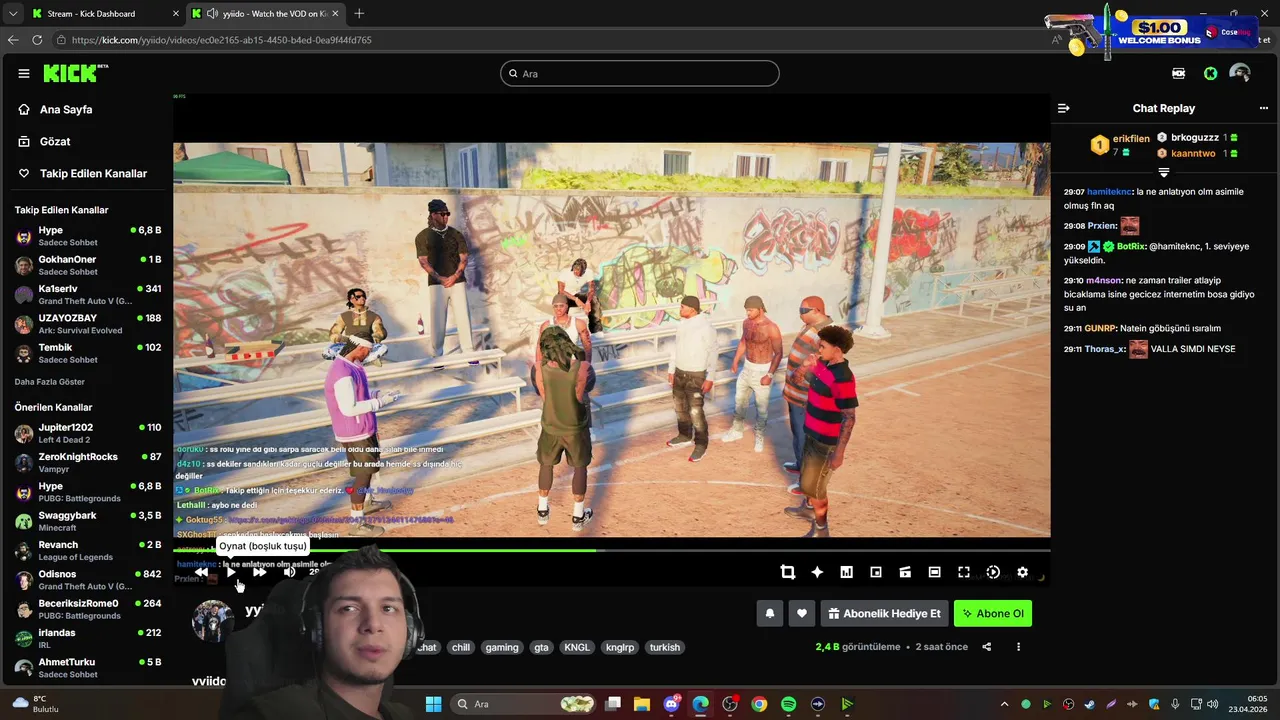Follow channel with heart button
Image resolution: width=1280 pixels, height=720 pixels.
coord(801,614)
